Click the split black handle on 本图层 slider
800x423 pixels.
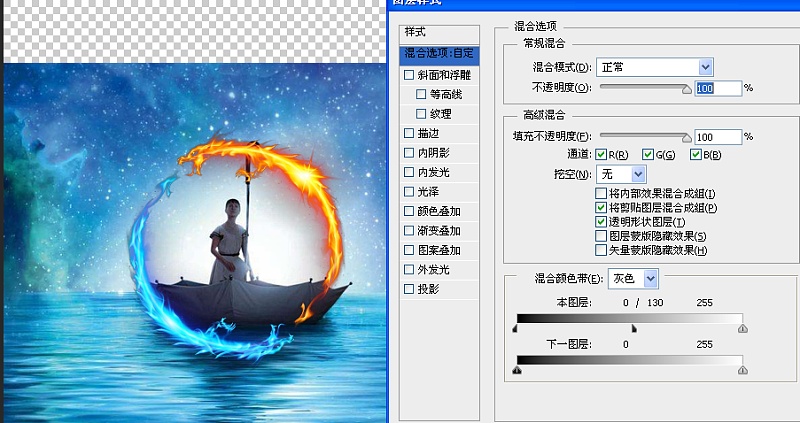[634, 329]
